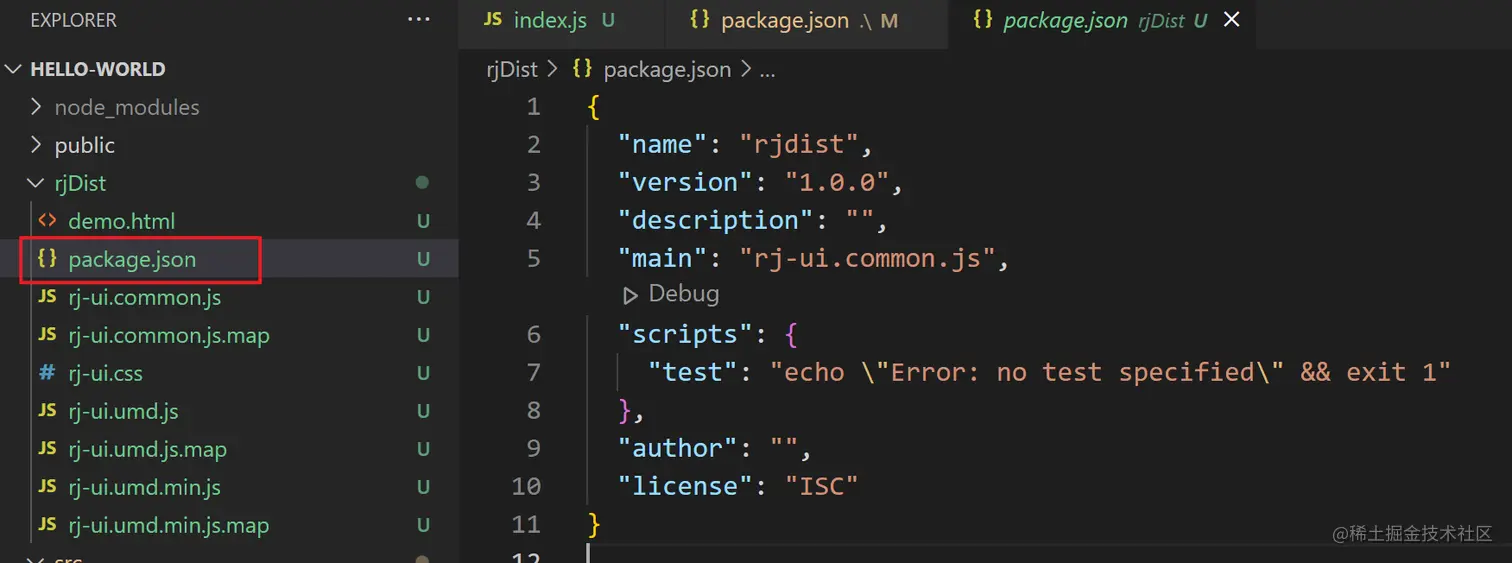This screenshot has width=1512, height=563.
Task: Click the JSON braces icon beside explorer package.json
Action: coord(47,258)
